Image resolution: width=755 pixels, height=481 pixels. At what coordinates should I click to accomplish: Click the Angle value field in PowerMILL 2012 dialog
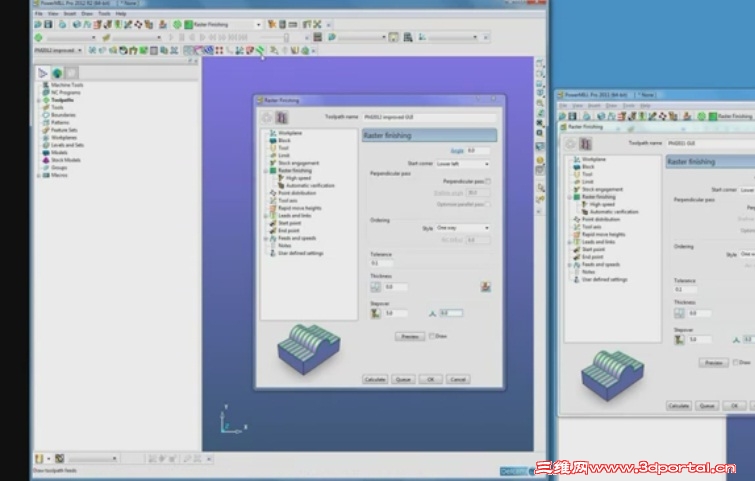(x=478, y=151)
